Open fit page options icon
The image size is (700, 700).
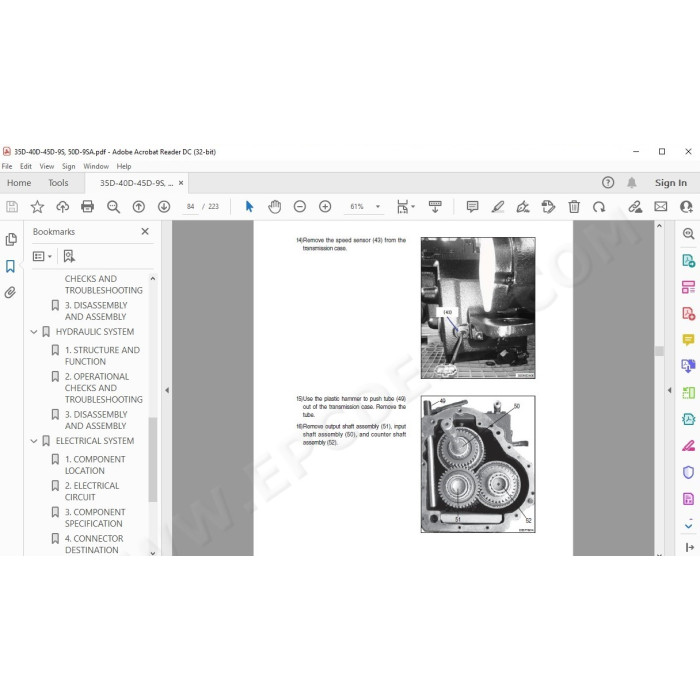point(405,207)
